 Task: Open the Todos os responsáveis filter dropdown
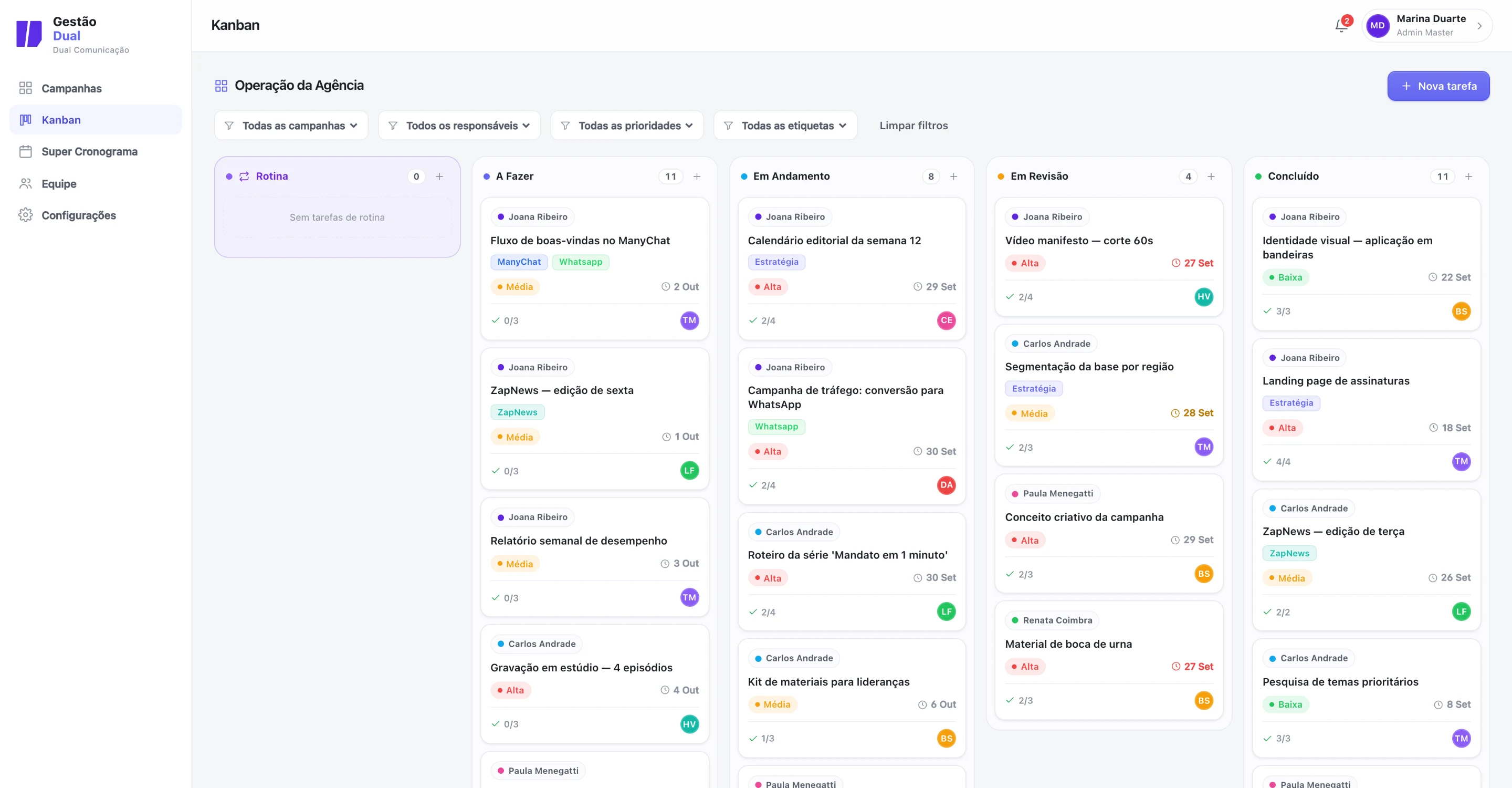click(459, 126)
